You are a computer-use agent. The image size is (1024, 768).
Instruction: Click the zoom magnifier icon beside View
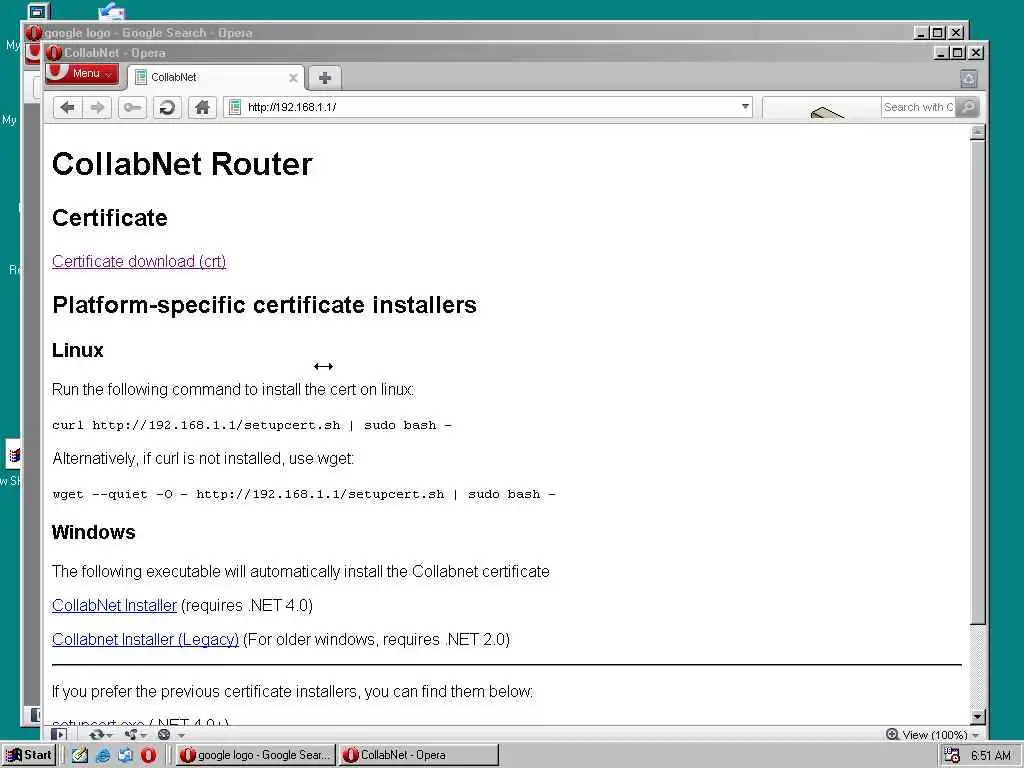point(892,734)
